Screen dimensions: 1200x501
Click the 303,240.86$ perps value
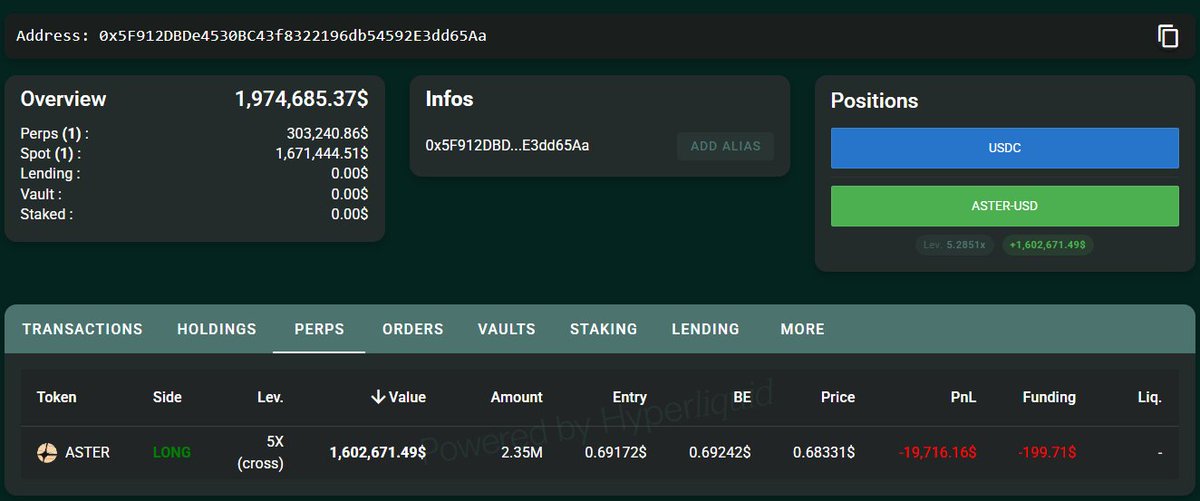[327, 133]
